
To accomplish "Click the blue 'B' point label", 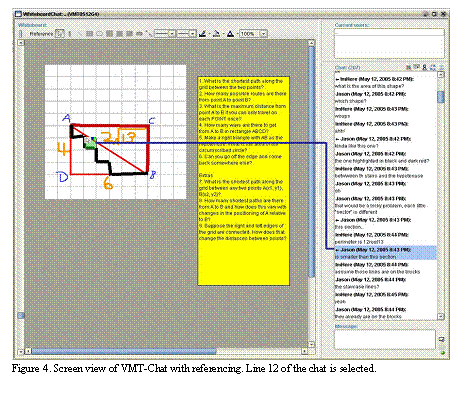I will click(x=152, y=175).
